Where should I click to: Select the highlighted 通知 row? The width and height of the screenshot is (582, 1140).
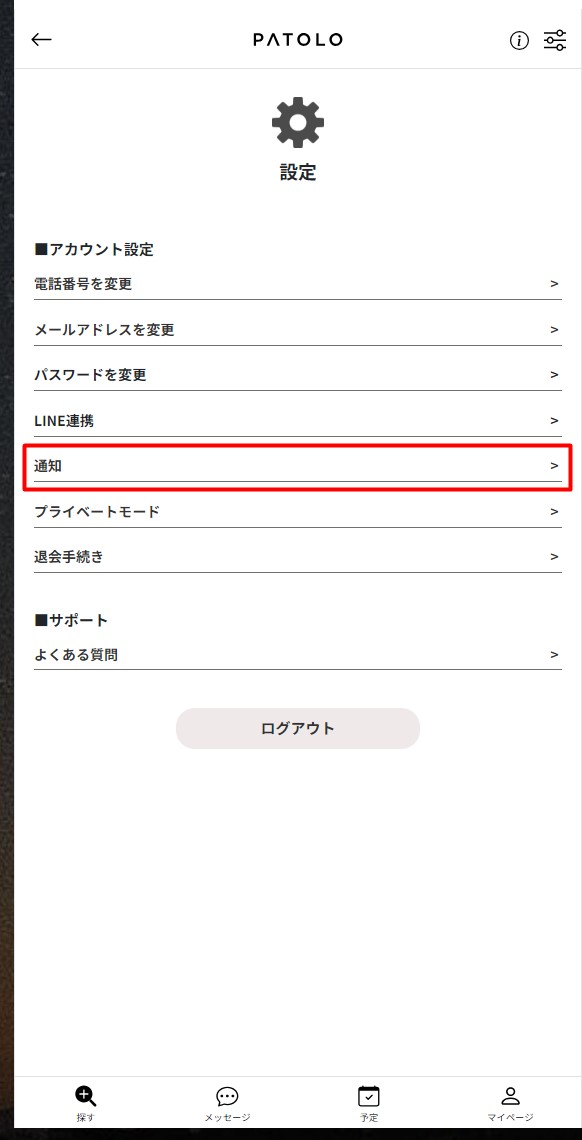tap(298, 467)
